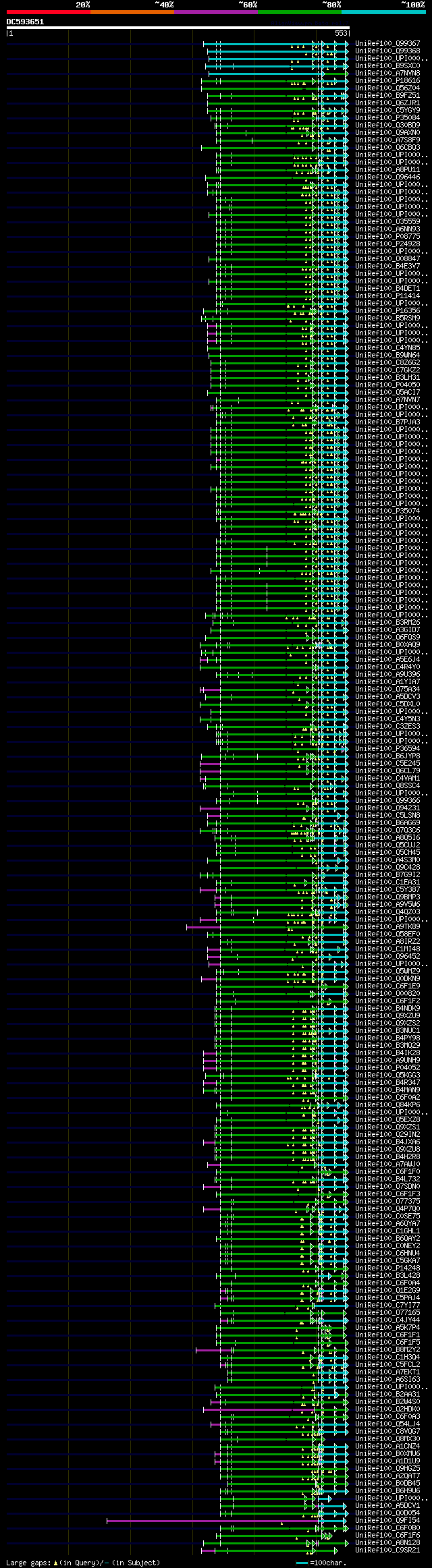
Task: Select the UniRef100_O94231 label
Action: 387,808
